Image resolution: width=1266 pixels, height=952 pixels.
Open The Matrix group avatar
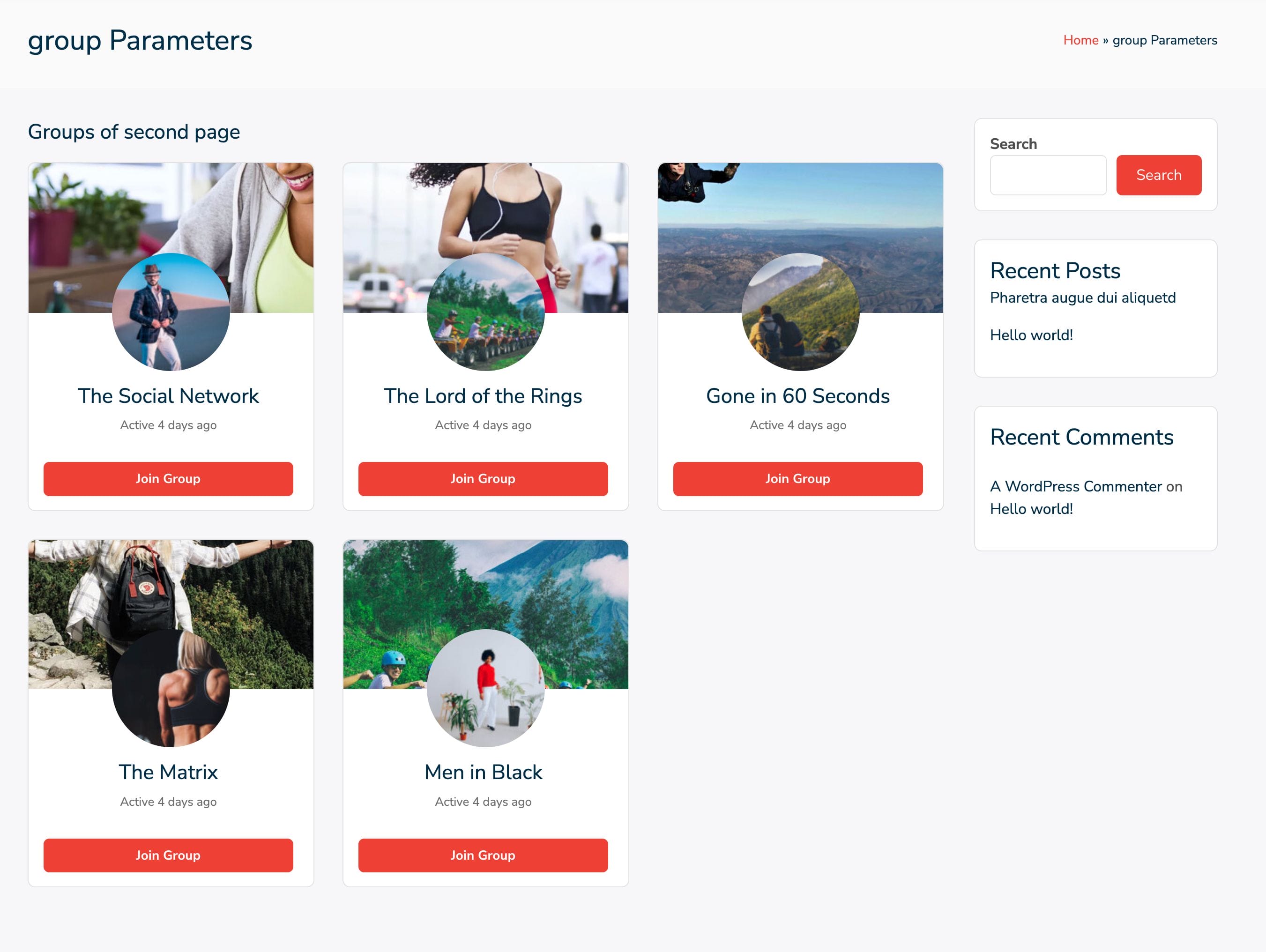(x=171, y=688)
